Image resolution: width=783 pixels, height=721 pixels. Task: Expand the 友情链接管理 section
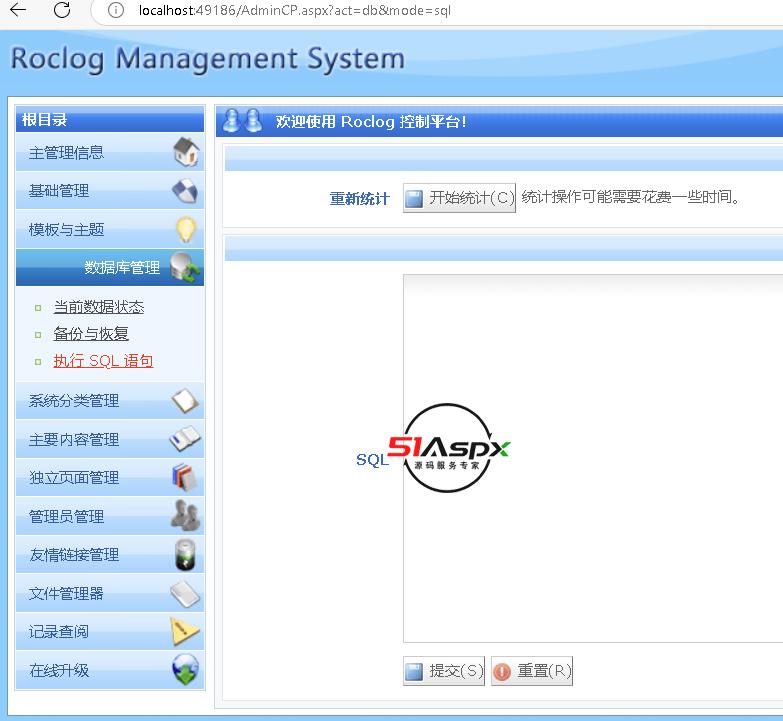click(x=110, y=554)
